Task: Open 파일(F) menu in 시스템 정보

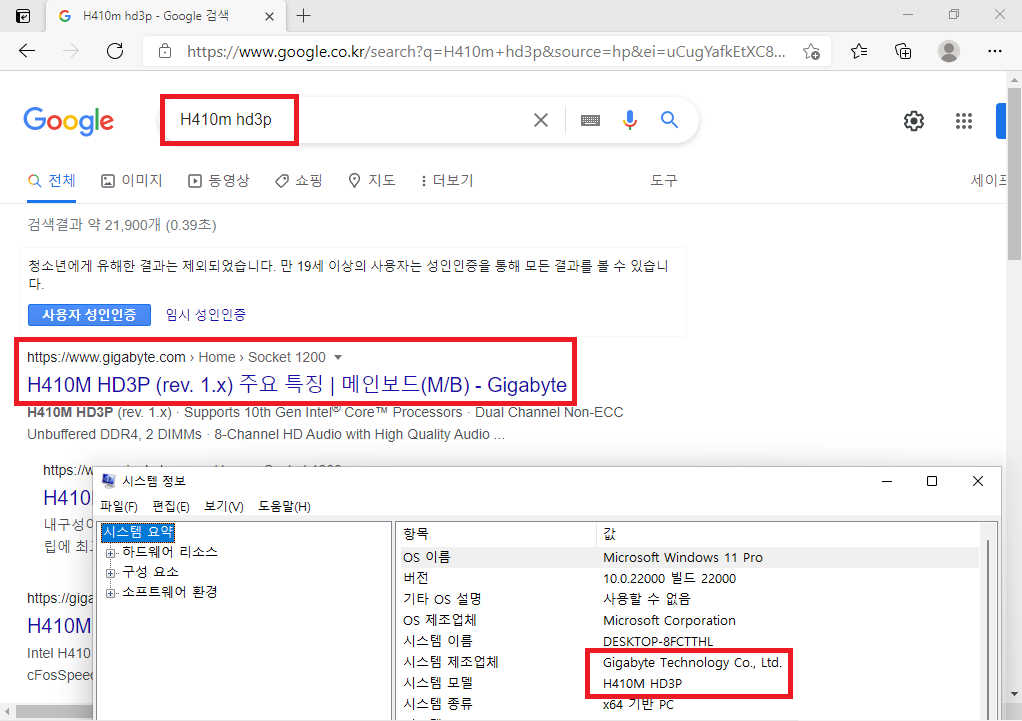Action: [119, 507]
